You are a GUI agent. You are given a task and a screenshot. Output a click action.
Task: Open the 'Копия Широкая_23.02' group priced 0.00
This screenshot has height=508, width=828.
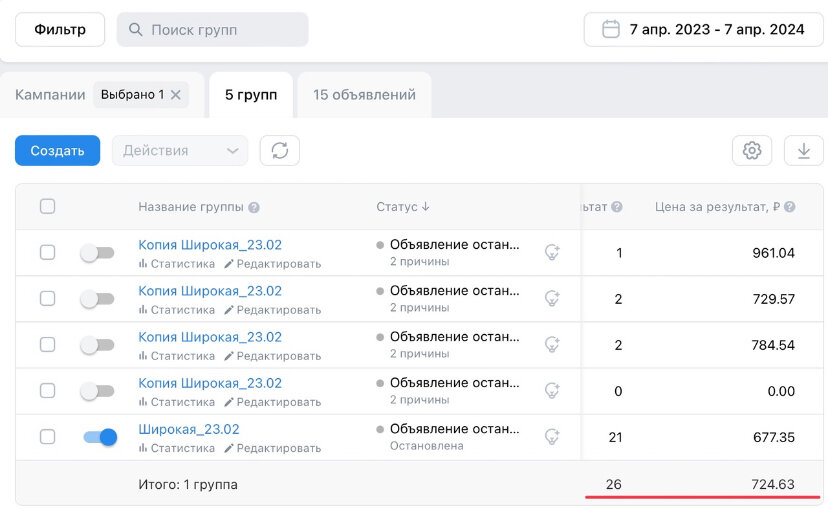coord(210,383)
